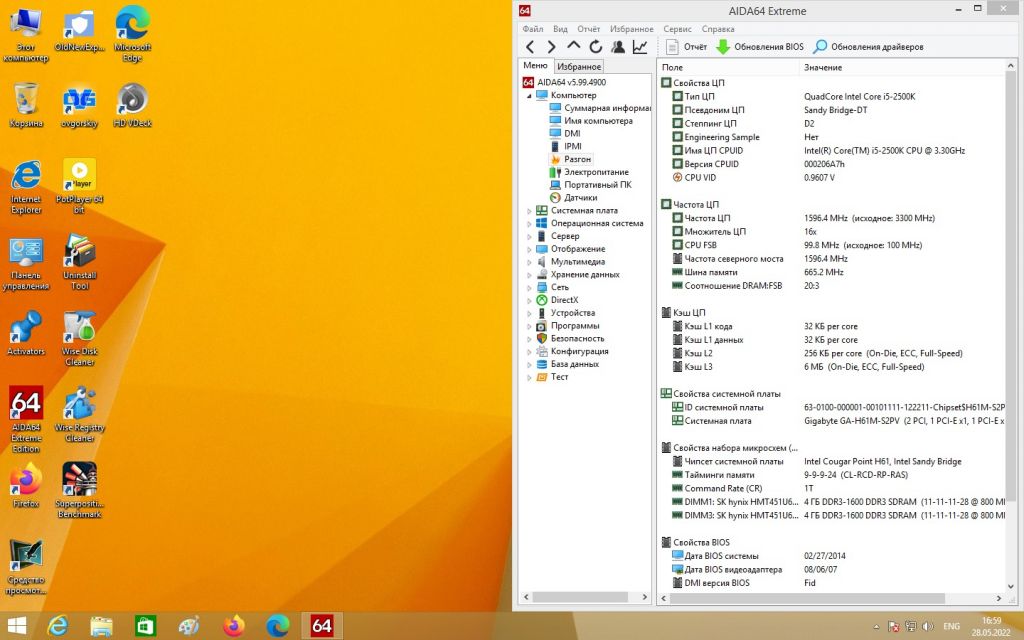Screen dimensions: 1024x640
Task: Click the Отчёт report toolbar button
Action: click(x=686, y=47)
